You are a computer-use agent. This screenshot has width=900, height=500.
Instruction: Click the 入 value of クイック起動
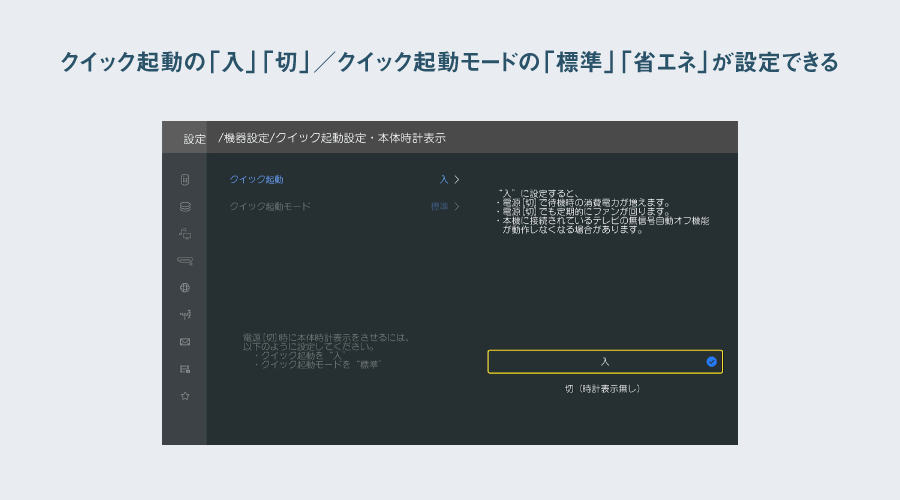444,180
